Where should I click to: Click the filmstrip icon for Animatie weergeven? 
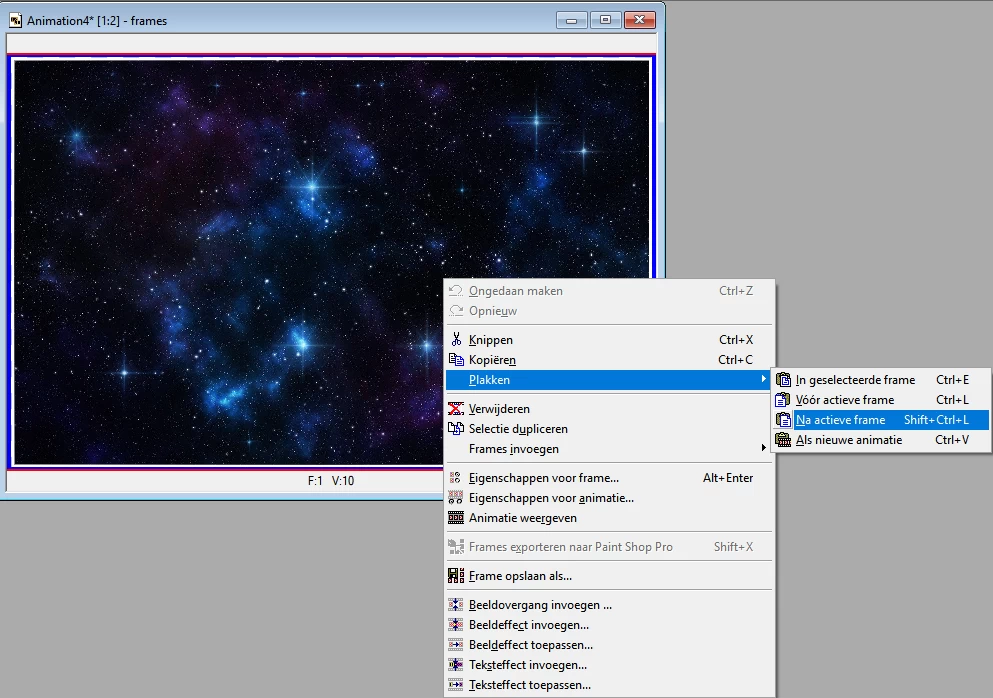coord(456,518)
